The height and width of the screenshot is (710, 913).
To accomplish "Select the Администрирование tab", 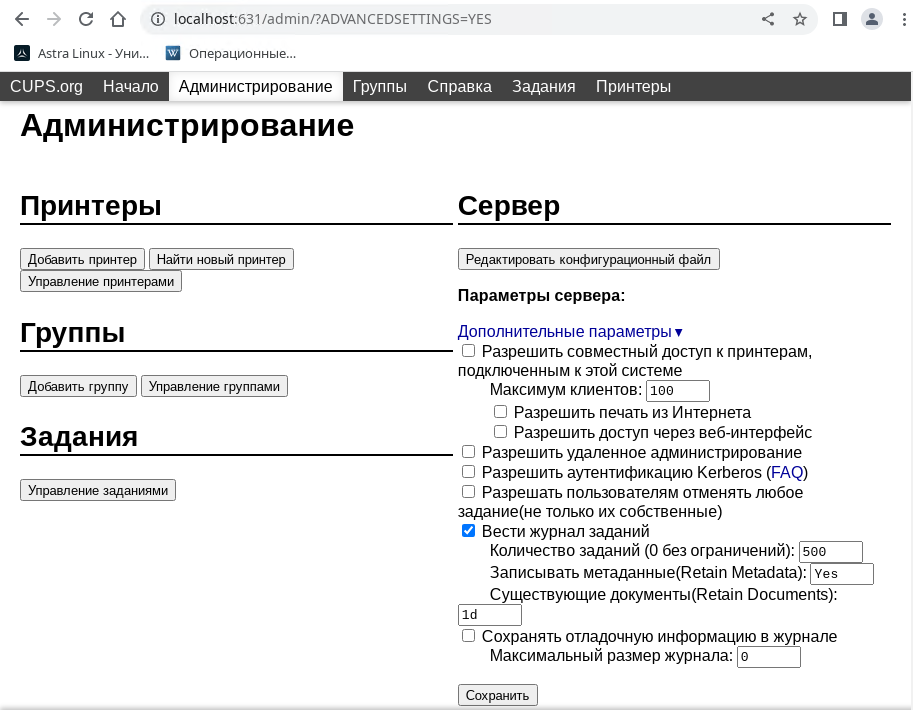I will [x=256, y=86].
